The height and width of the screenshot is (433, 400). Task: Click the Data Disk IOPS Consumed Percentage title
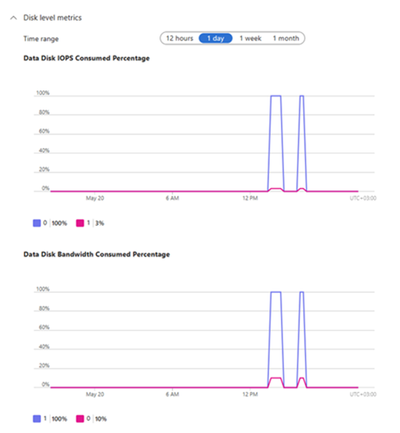coord(86,58)
